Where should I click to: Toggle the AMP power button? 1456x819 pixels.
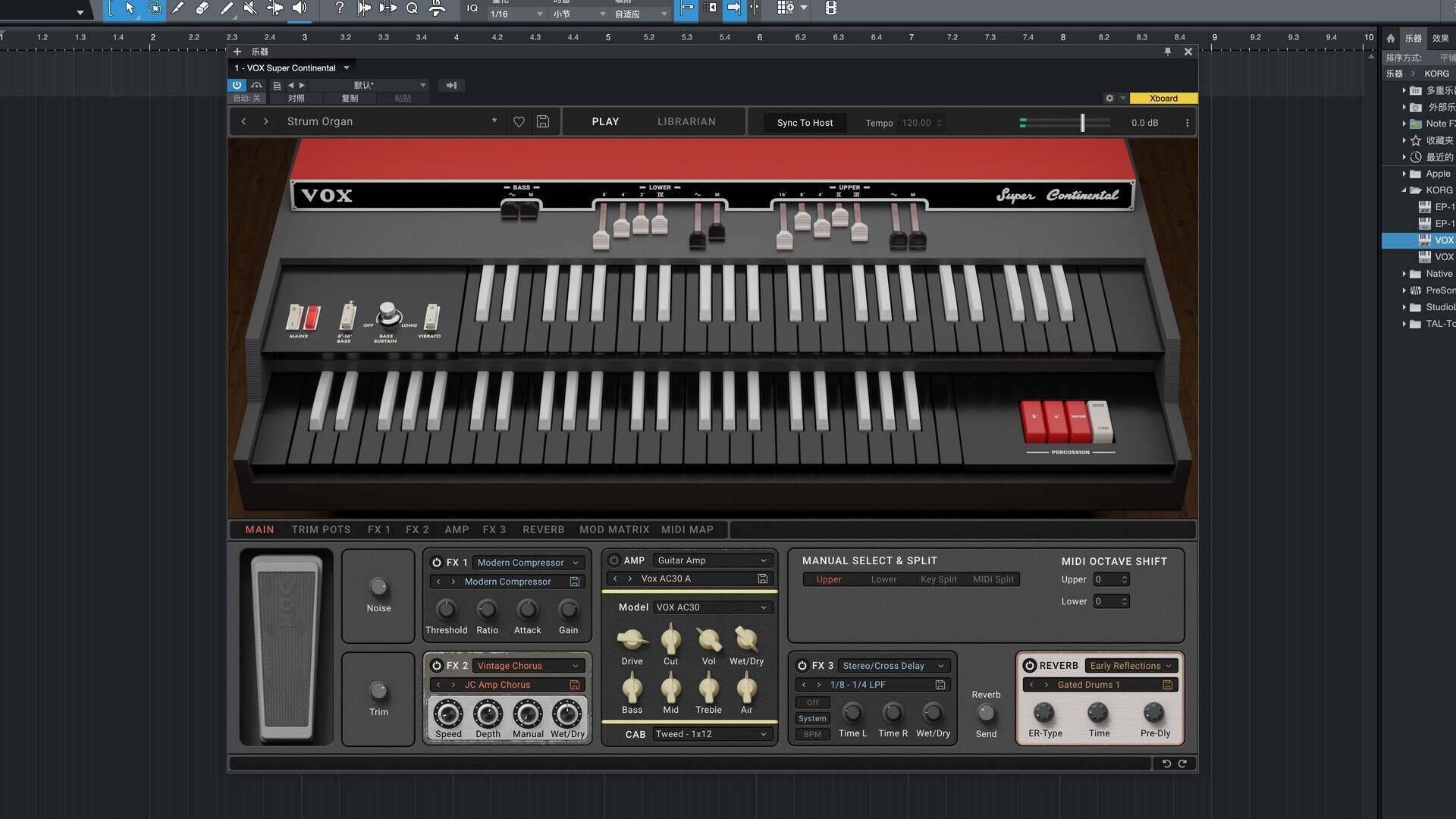tap(614, 560)
